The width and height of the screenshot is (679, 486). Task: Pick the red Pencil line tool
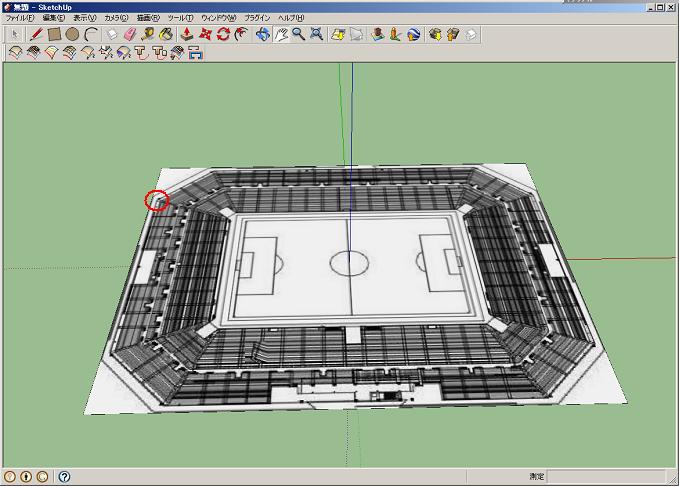tap(37, 34)
